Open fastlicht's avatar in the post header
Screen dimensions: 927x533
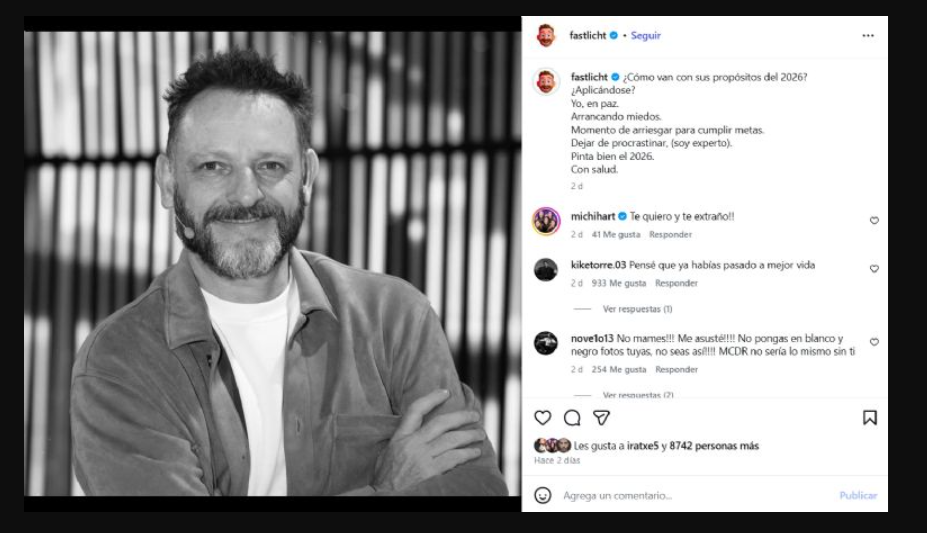click(x=546, y=35)
